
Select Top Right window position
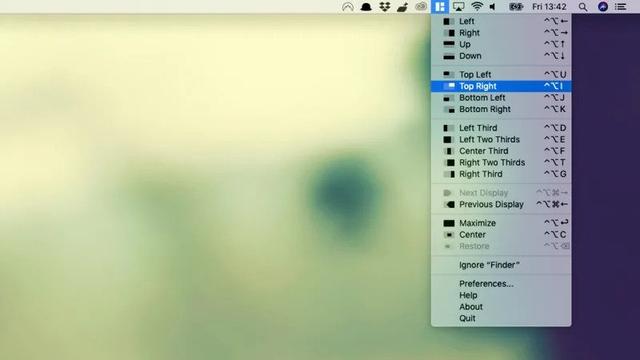501,86
